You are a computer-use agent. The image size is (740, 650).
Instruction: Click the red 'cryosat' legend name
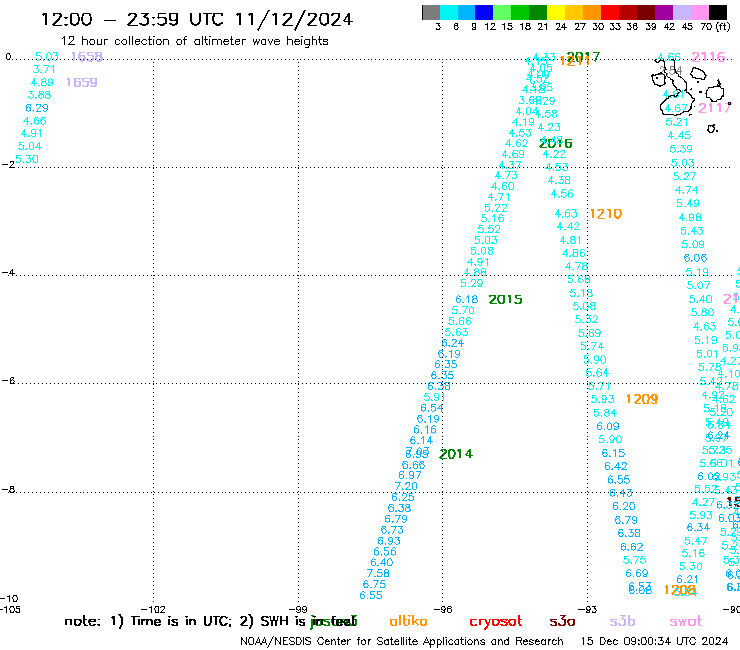(x=496, y=621)
